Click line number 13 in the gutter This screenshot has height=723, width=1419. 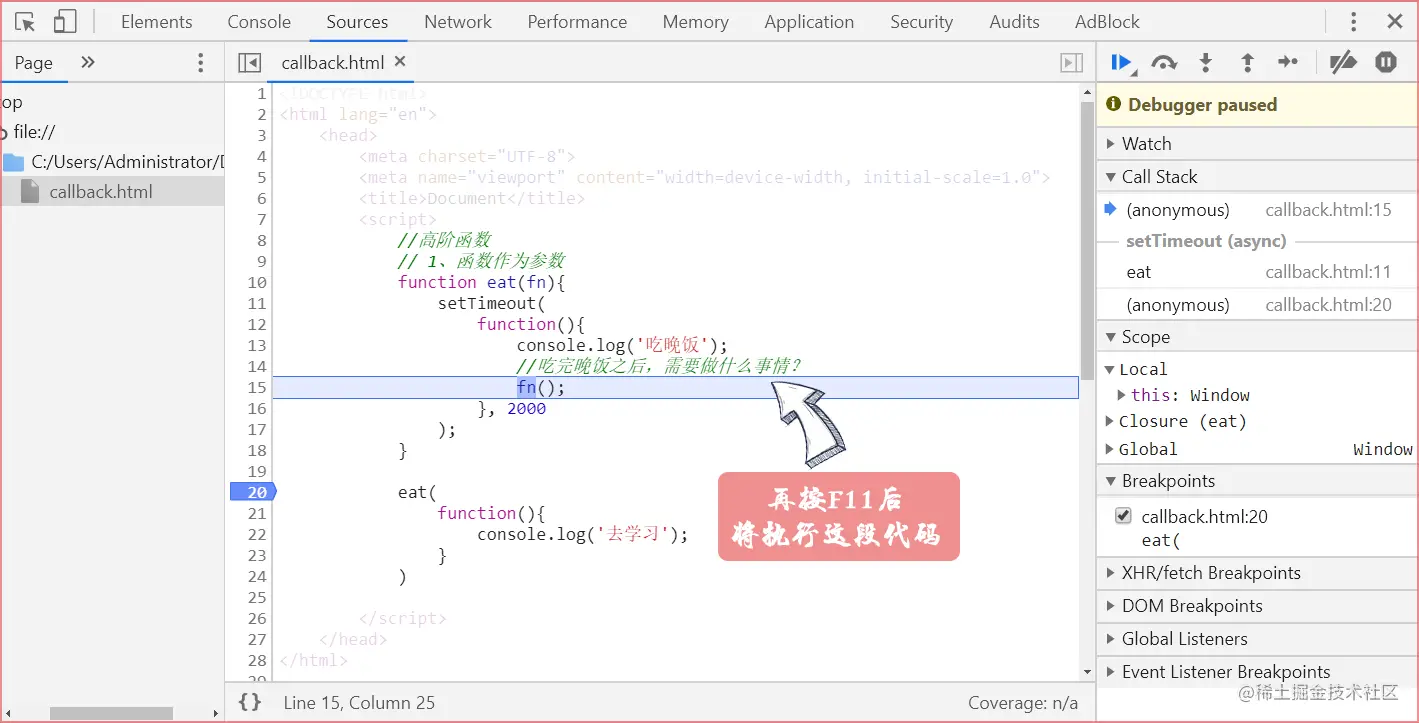point(257,345)
